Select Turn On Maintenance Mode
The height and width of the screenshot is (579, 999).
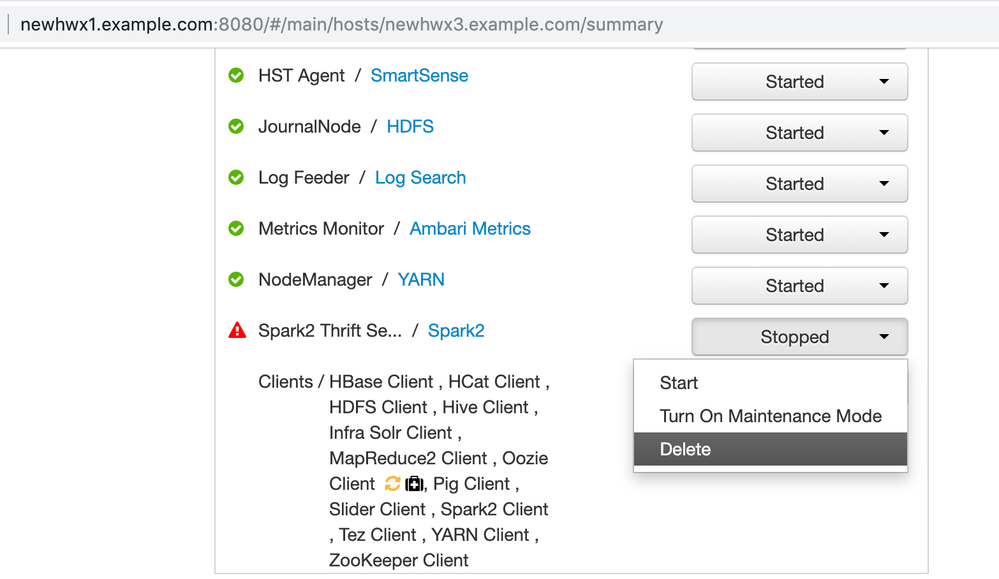(x=770, y=416)
